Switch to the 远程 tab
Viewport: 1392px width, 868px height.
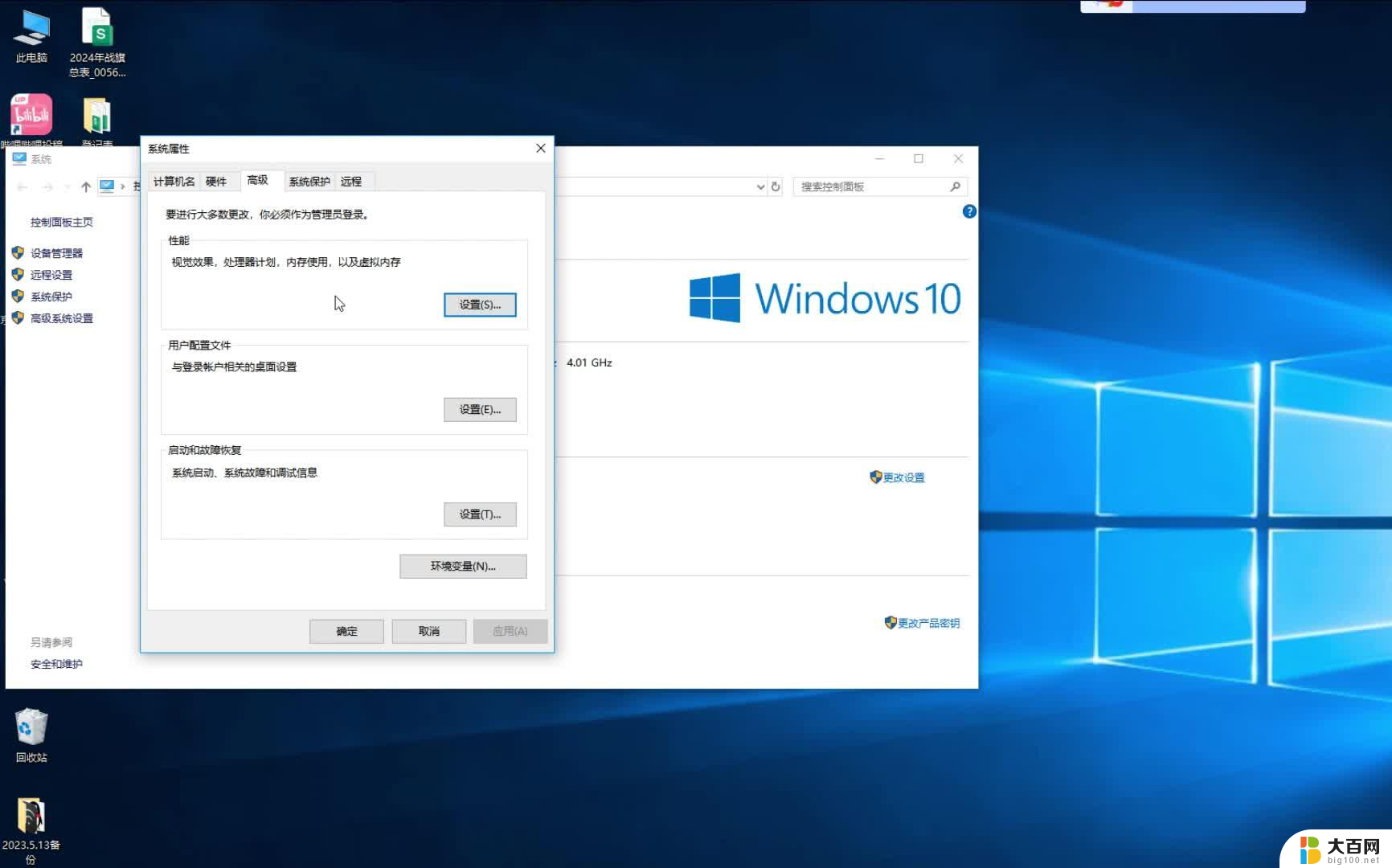click(x=351, y=182)
